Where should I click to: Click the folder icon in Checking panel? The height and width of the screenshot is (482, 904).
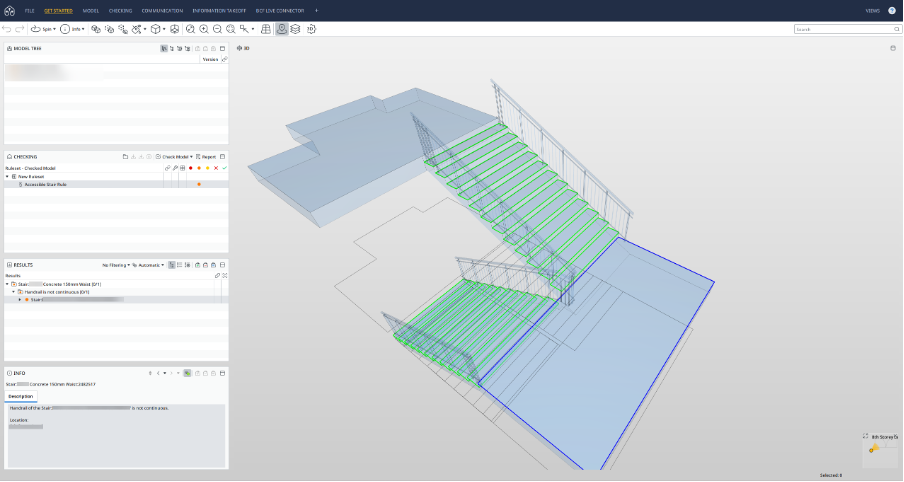pyautogui.click(x=125, y=157)
